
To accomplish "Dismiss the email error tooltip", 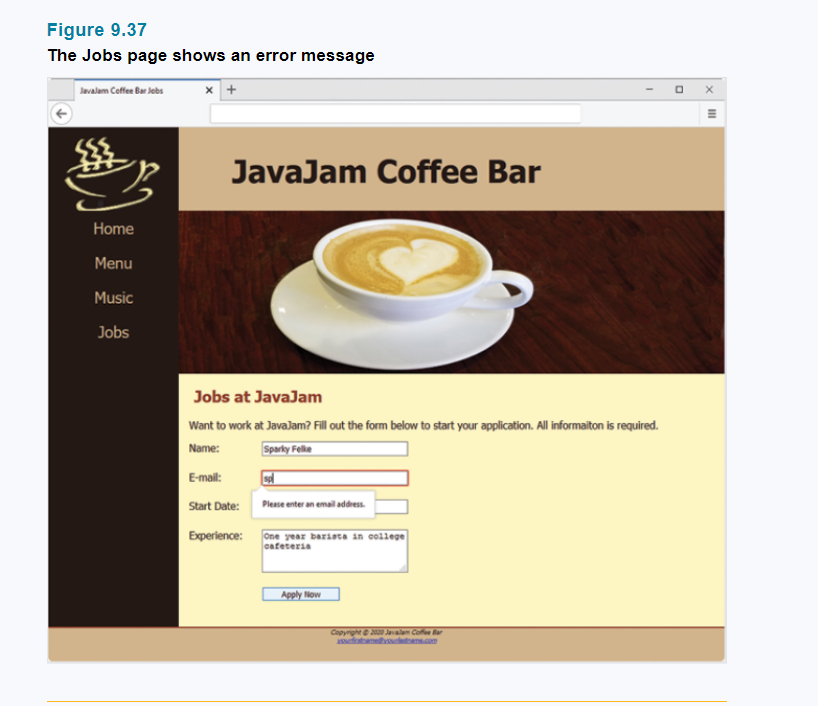I will click(312, 504).
